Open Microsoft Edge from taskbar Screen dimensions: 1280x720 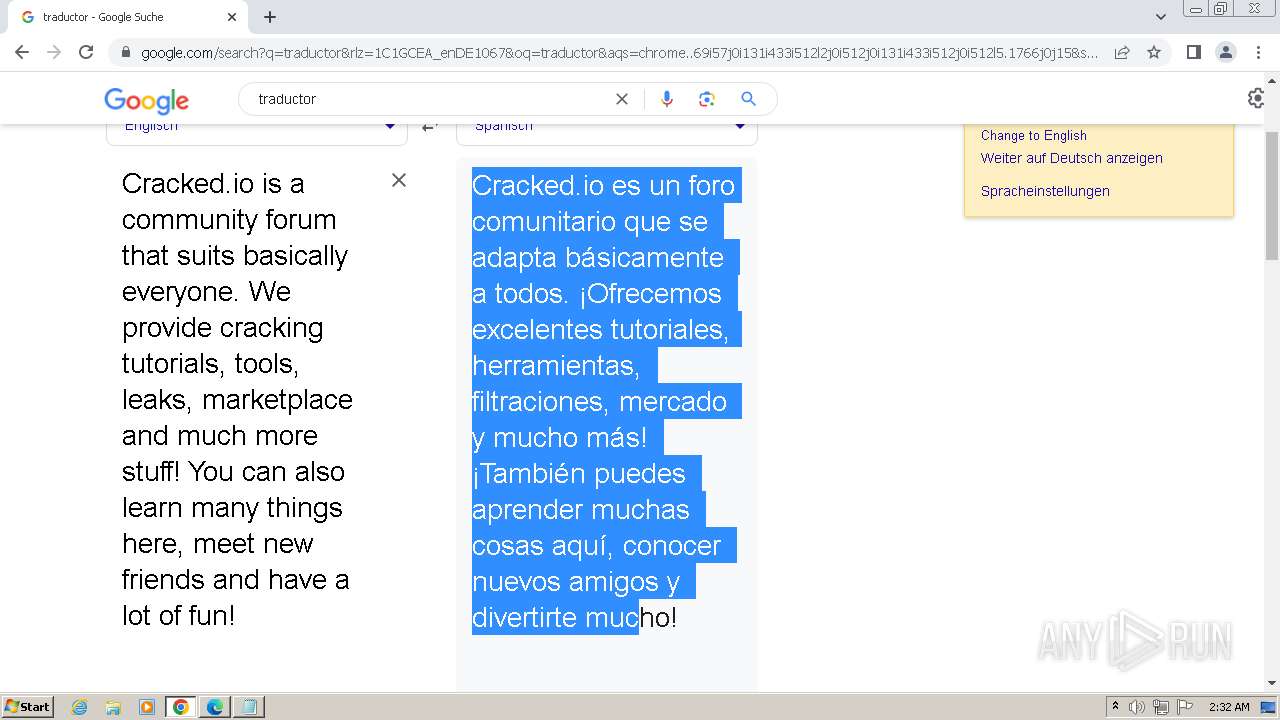[214, 707]
